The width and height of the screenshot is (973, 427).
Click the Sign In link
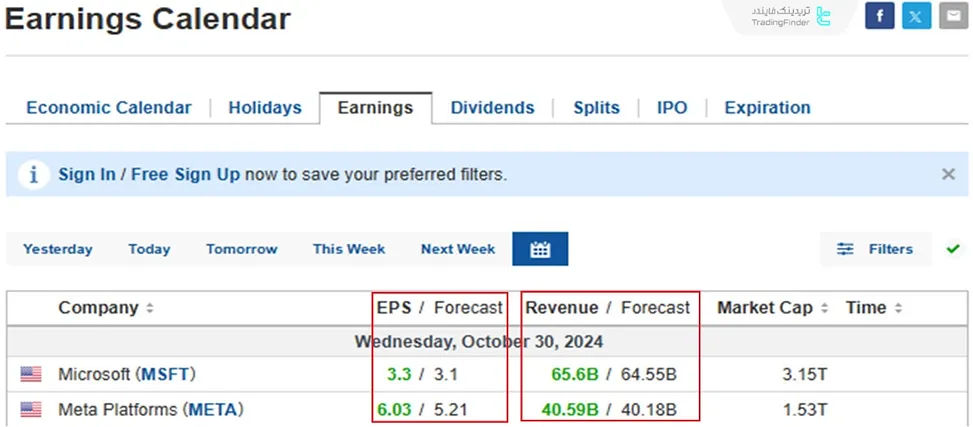(x=87, y=174)
